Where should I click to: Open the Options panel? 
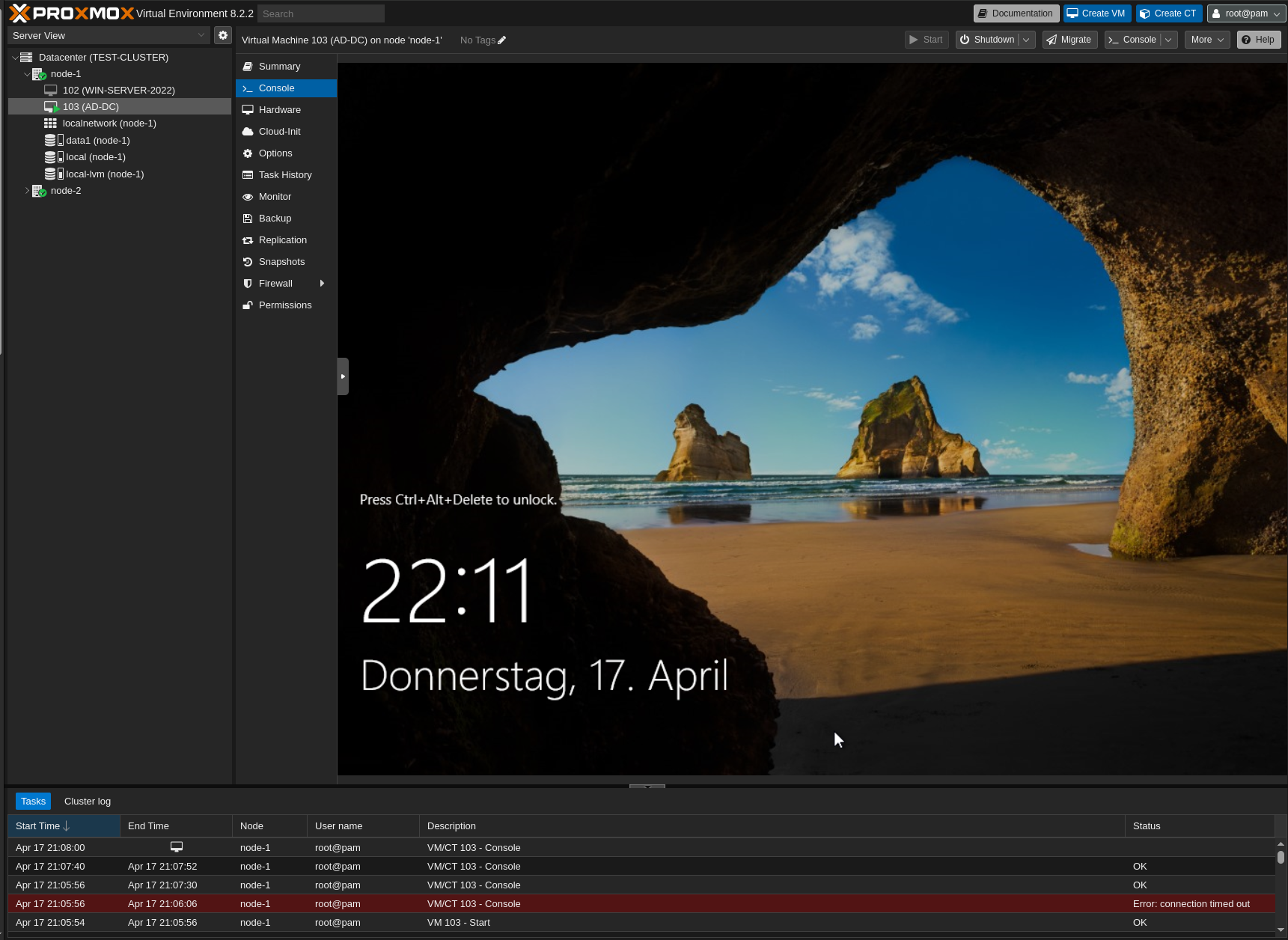(x=275, y=153)
